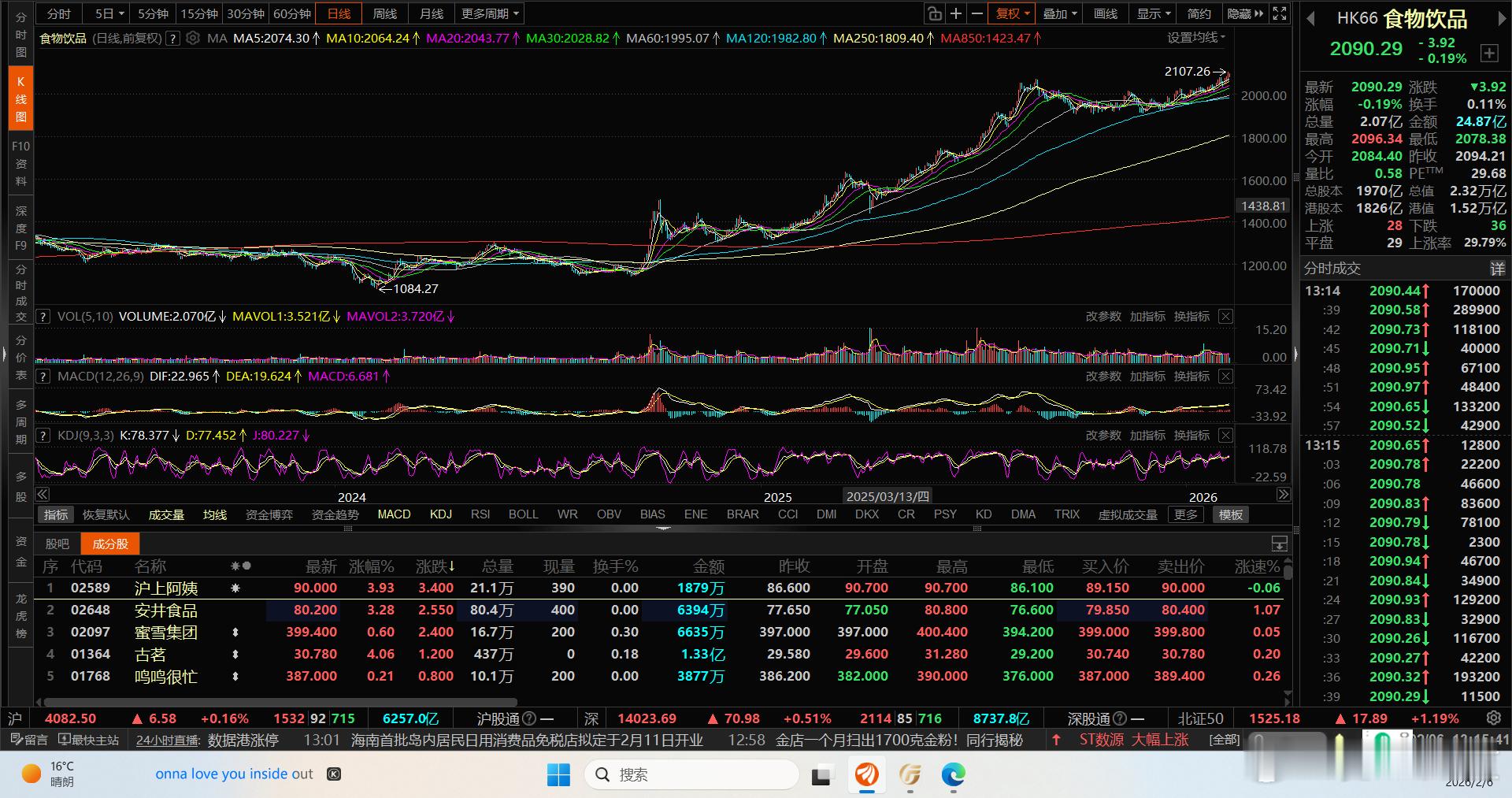
Task: Switch to 日线 daily chart
Action: point(339,13)
